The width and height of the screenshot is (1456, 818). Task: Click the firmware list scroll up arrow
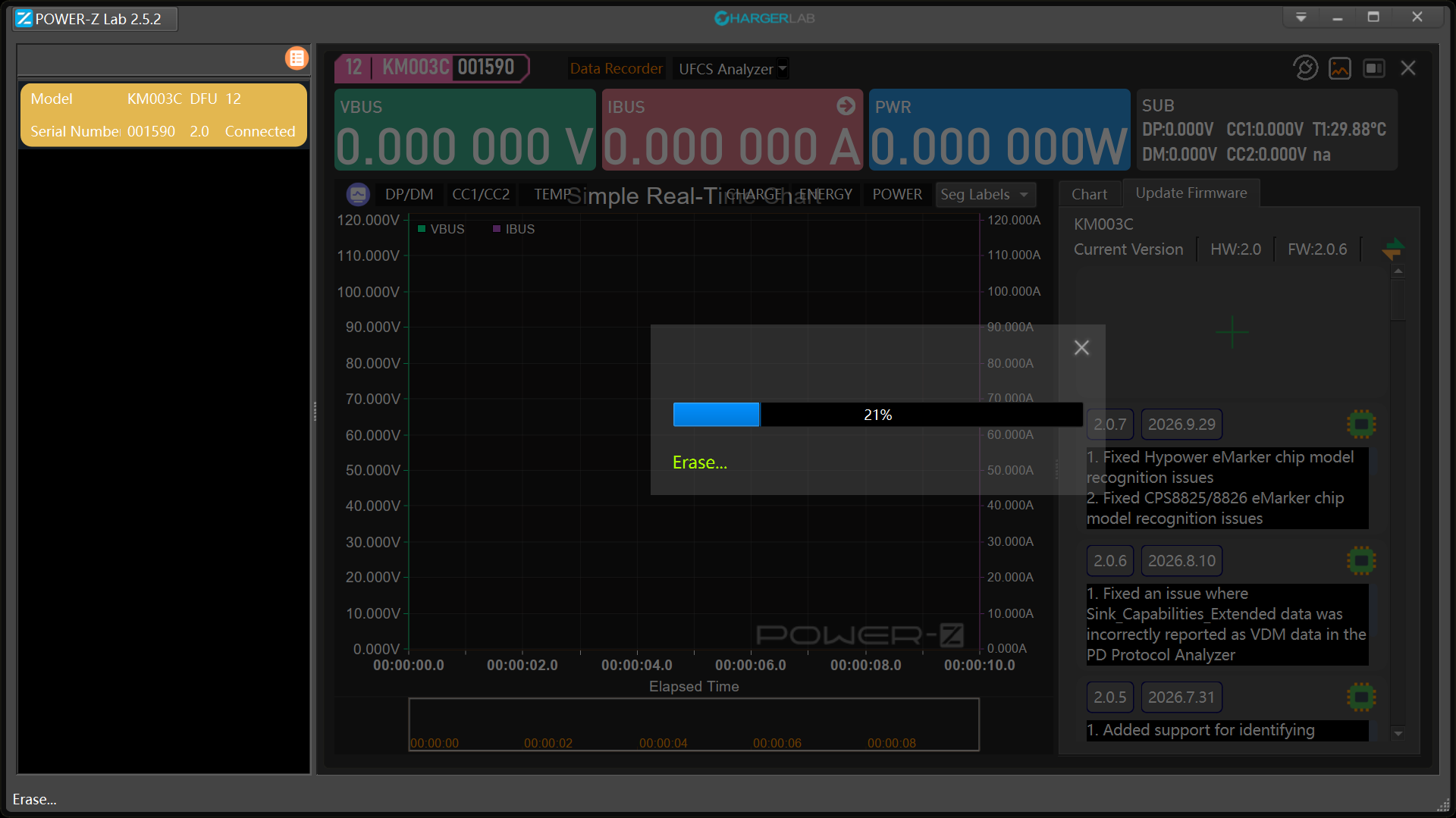pyautogui.click(x=1398, y=271)
